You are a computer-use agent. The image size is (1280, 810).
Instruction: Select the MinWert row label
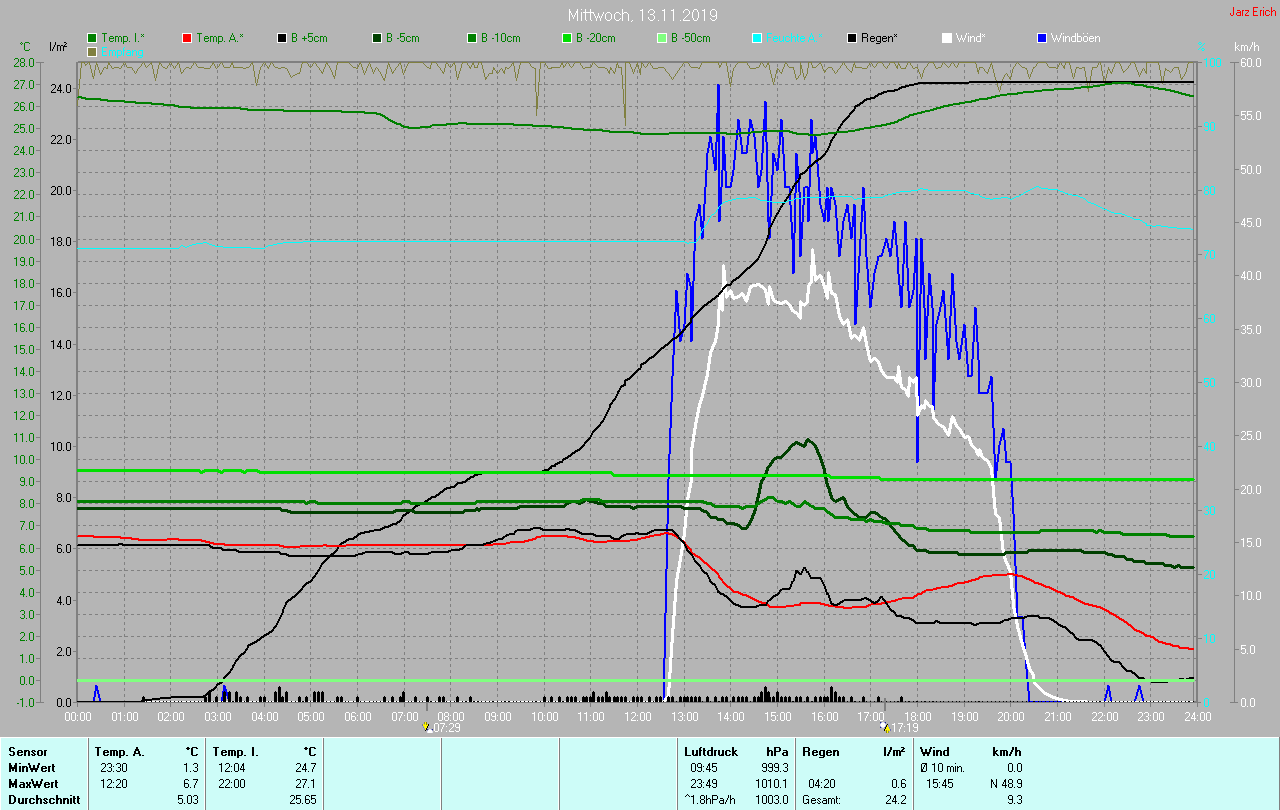click(x=32, y=767)
